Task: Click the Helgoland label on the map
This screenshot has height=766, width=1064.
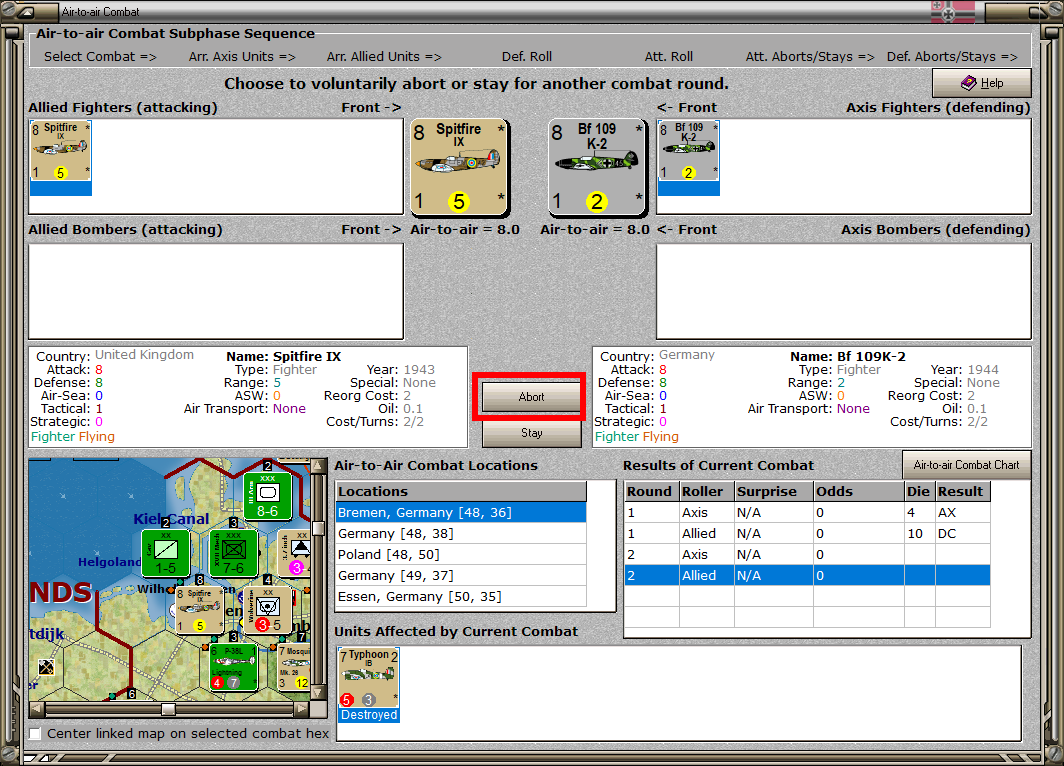Action: (x=109, y=562)
